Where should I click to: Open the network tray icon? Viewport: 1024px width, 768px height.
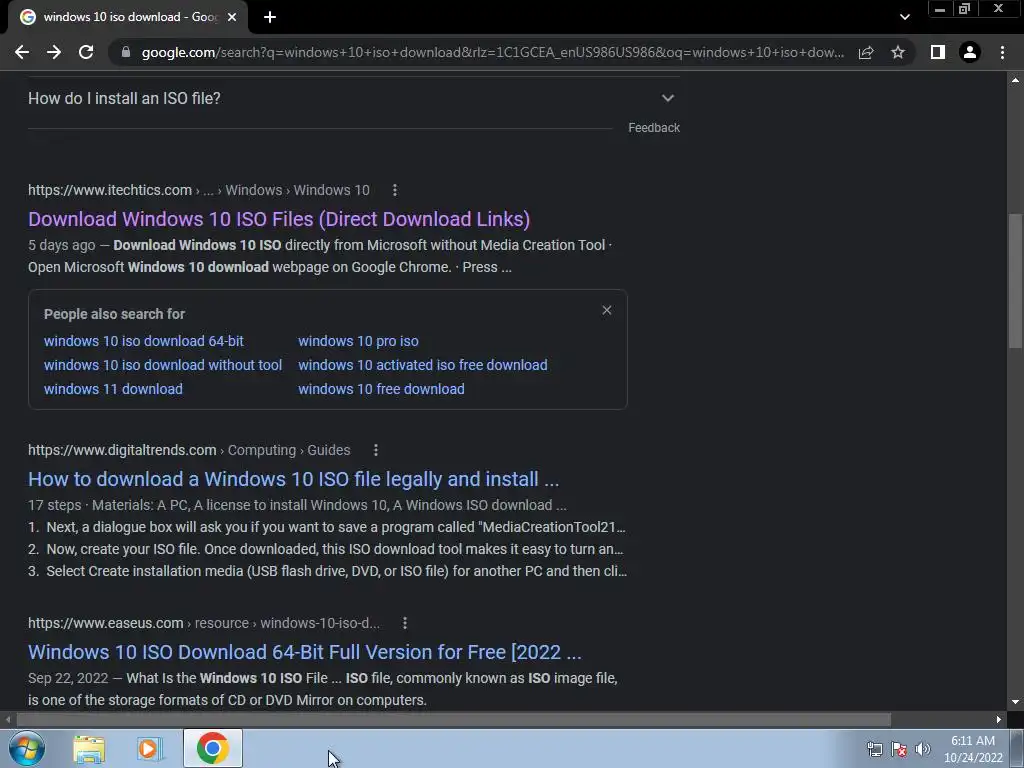874,749
